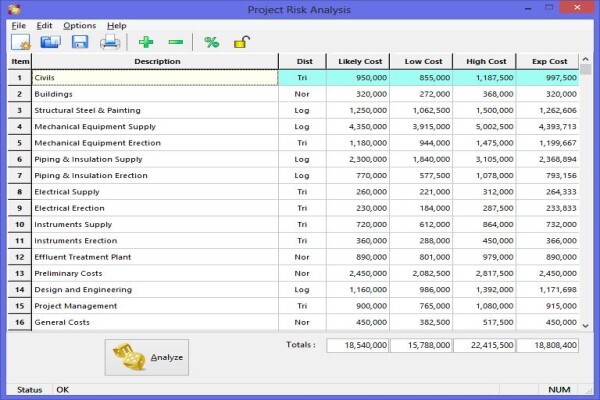The image size is (600, 400).
Task: Click the High Cost total field 22,415,500
Action: (484, 345)
